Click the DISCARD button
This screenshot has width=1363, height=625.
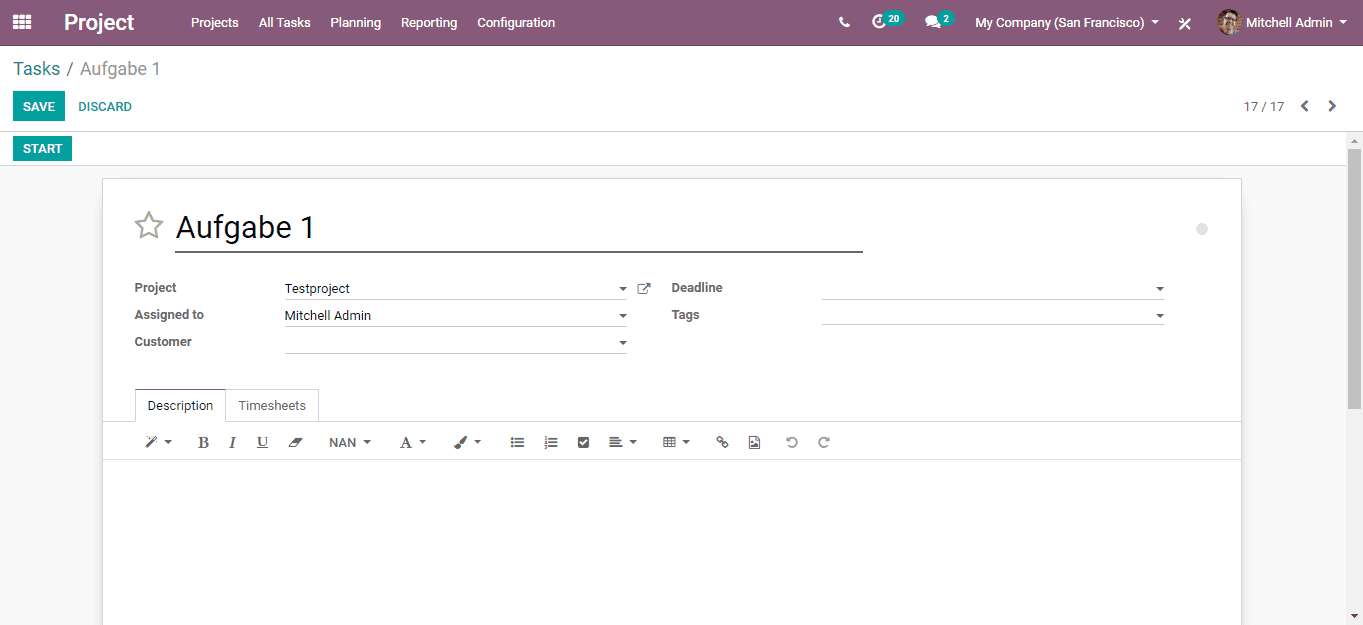point(105,107)
